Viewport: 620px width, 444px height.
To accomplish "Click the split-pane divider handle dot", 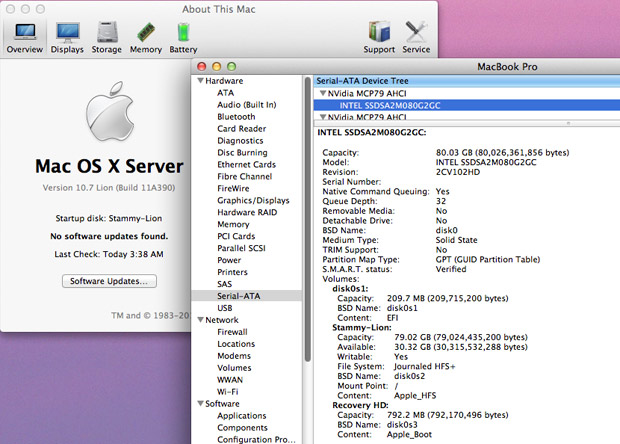I will [x=568, y=123].
